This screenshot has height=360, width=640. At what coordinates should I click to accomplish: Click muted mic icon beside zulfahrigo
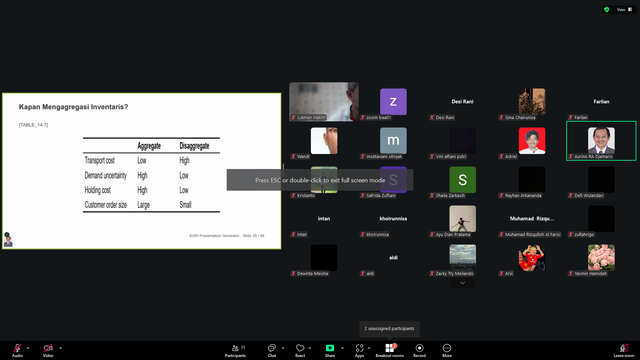click(571, 234)
